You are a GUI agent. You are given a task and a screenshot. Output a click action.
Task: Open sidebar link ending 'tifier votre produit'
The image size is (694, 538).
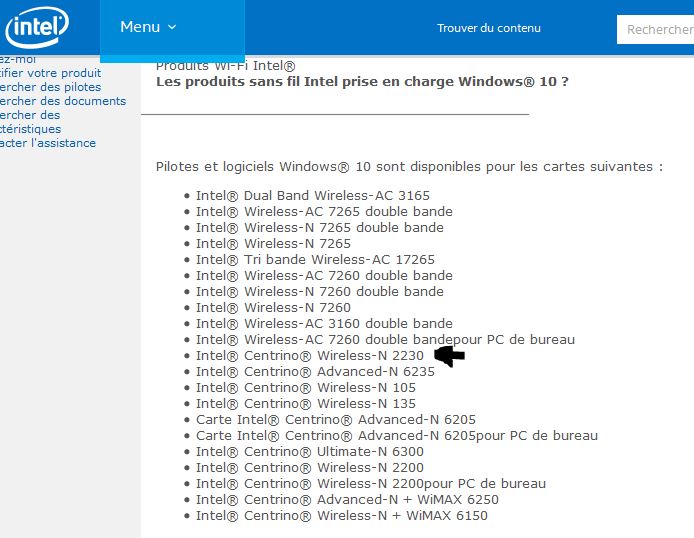tap(50, 73)
